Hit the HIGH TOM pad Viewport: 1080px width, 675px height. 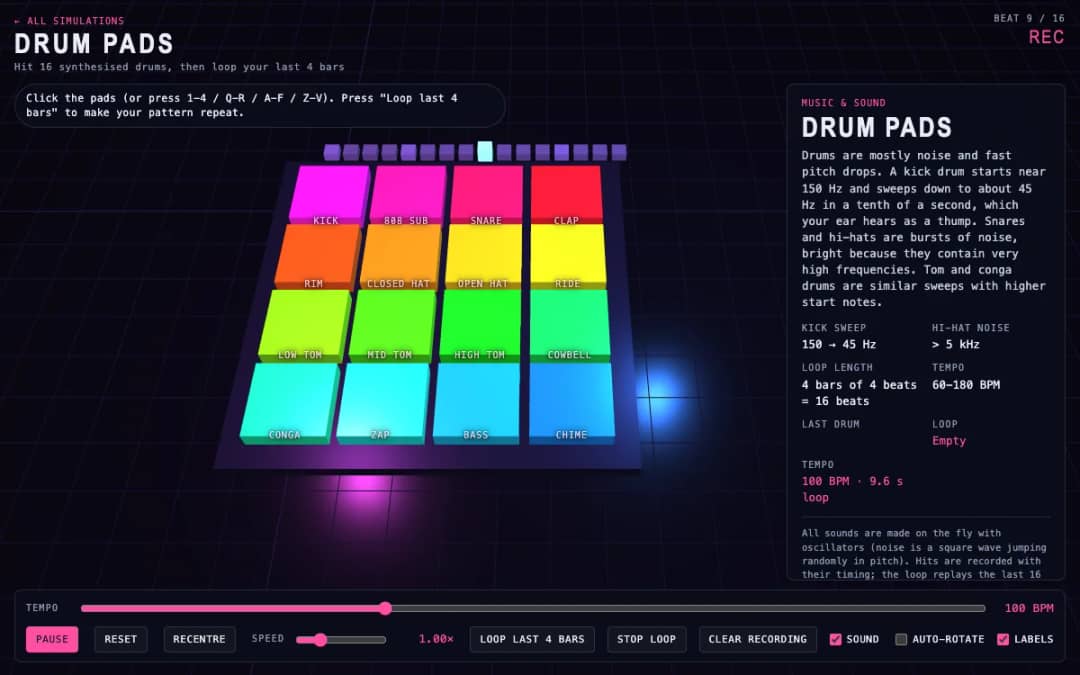click(481, 325)
